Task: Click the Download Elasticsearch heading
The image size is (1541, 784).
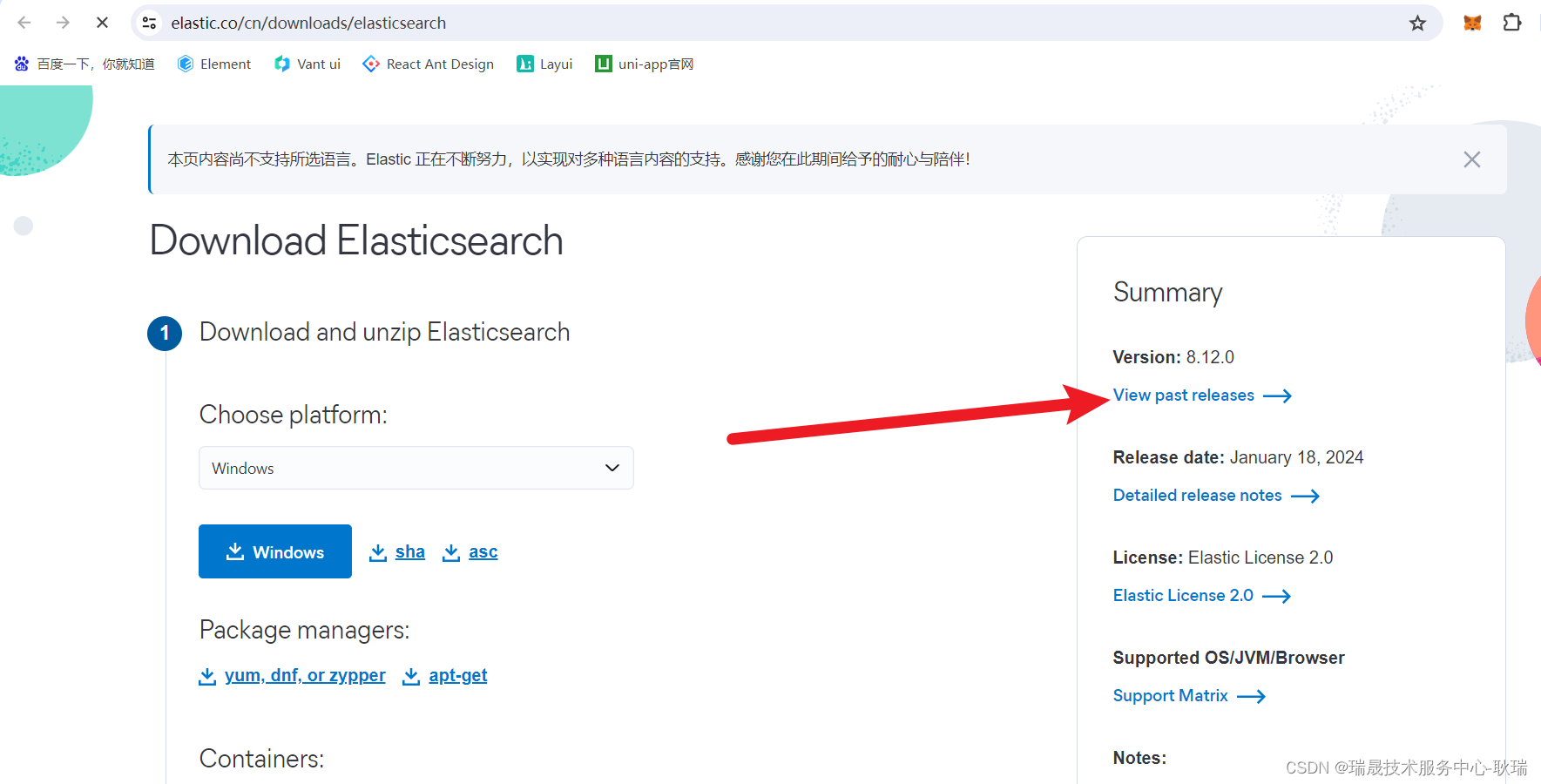Action: (x=356, y=240)
